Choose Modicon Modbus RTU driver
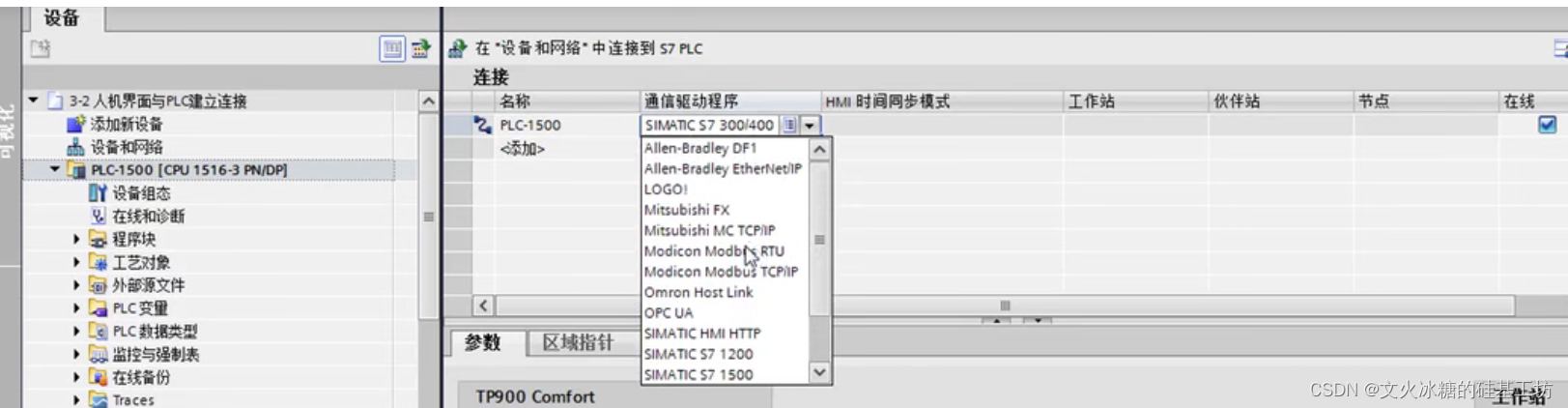Viewport: 1568px width, 408px height. tap(724, 251)
